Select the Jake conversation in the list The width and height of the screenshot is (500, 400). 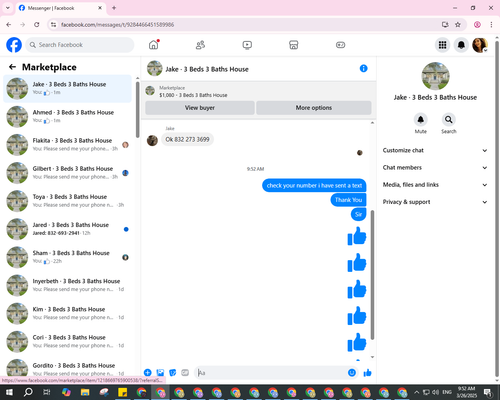[68, 89]
